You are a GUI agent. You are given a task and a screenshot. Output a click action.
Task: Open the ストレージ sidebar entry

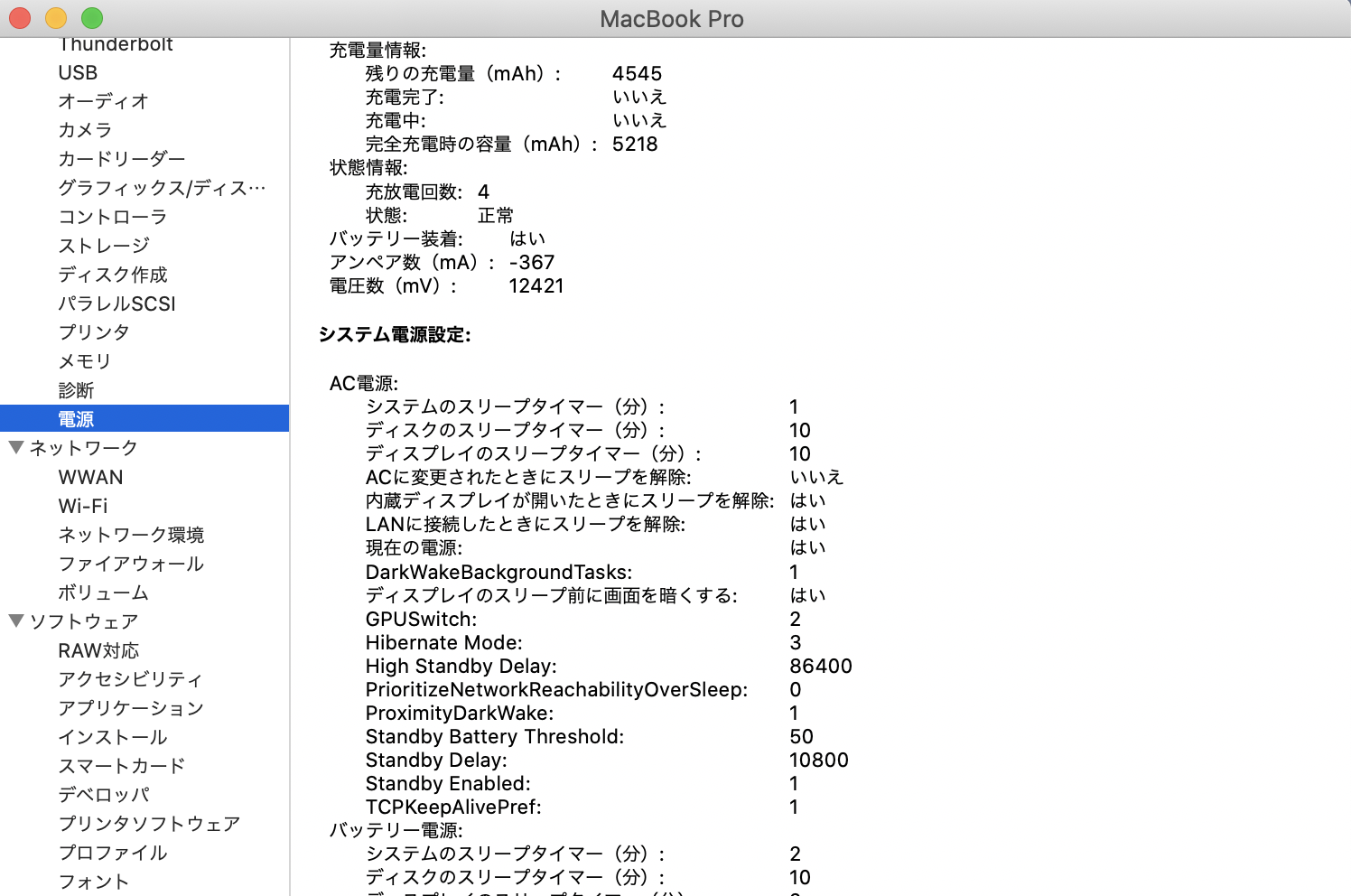tap(104, 246)
